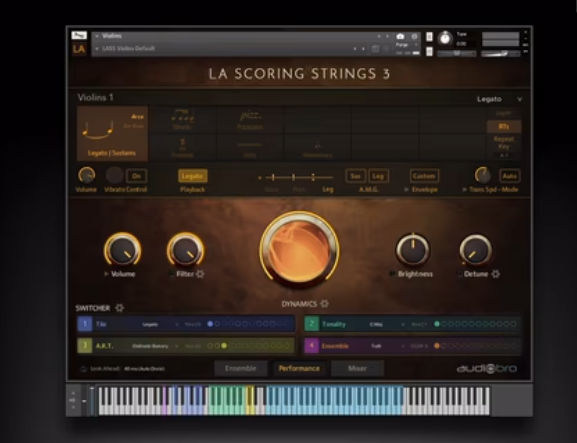Select the Con Sord option under Arco
Screen dimensions: 577x443
pos(133,126)
